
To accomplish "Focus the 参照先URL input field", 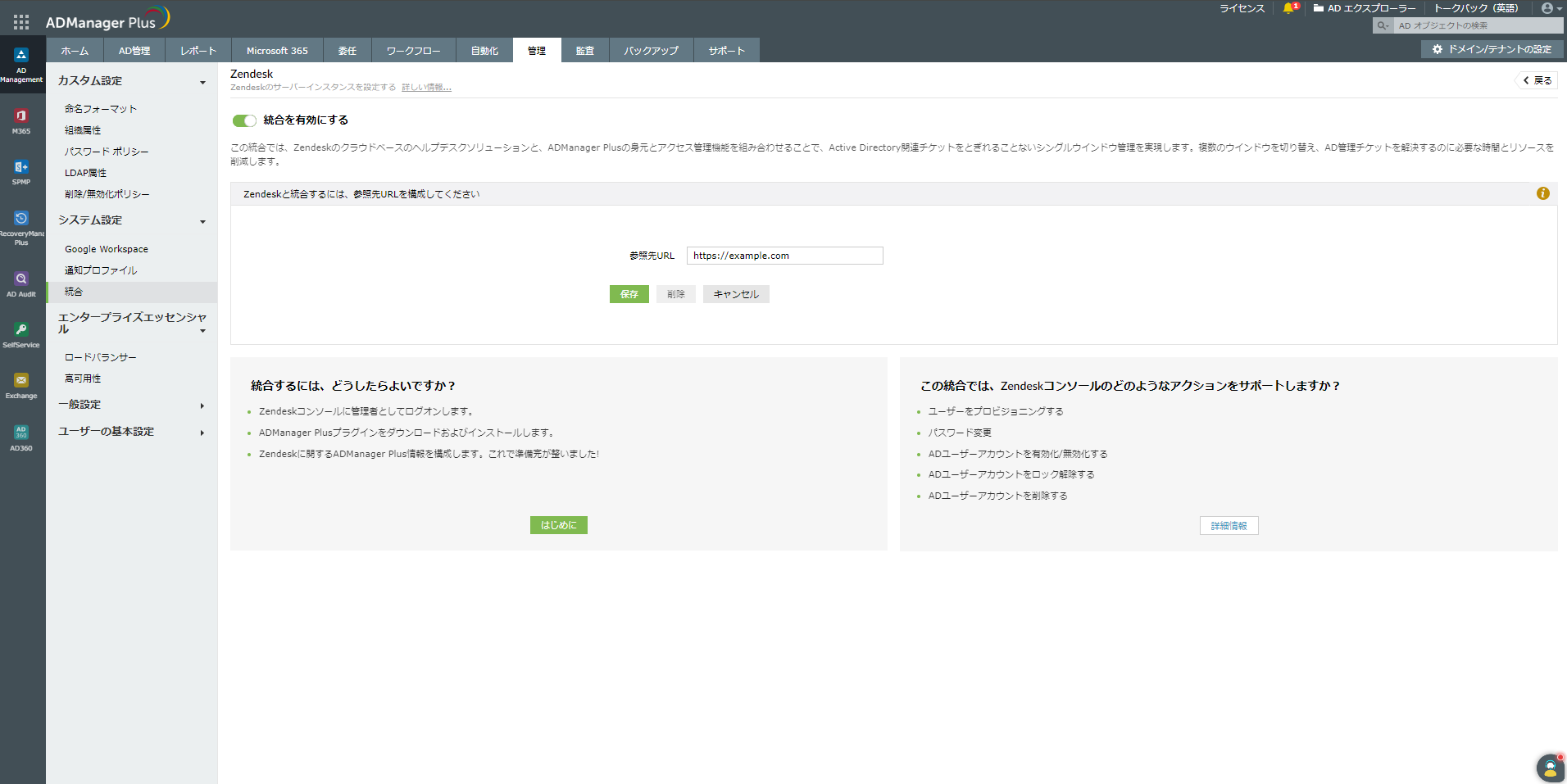I will click(785, 256).
